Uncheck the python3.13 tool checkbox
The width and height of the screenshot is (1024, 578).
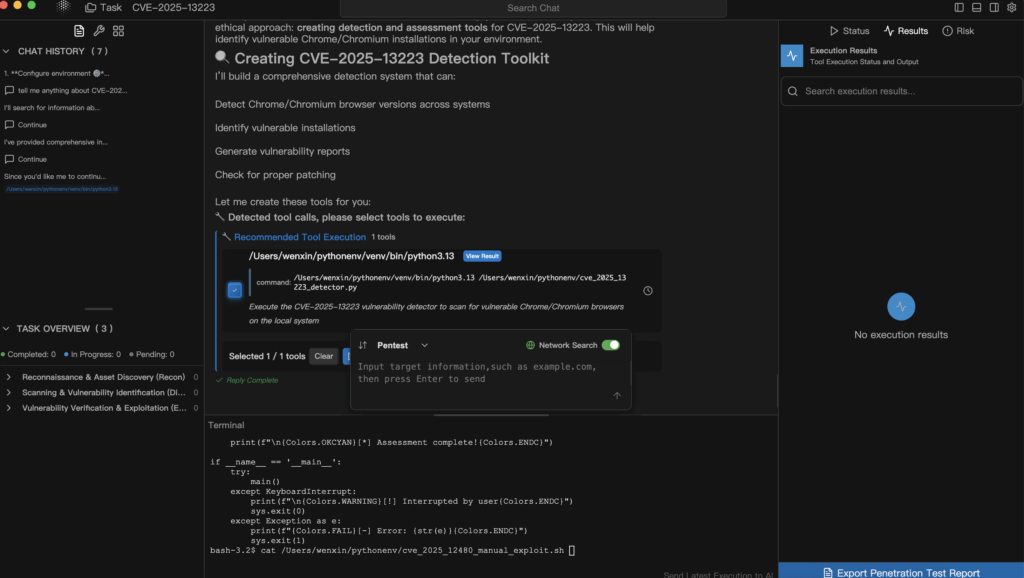[x=234, y=290]
